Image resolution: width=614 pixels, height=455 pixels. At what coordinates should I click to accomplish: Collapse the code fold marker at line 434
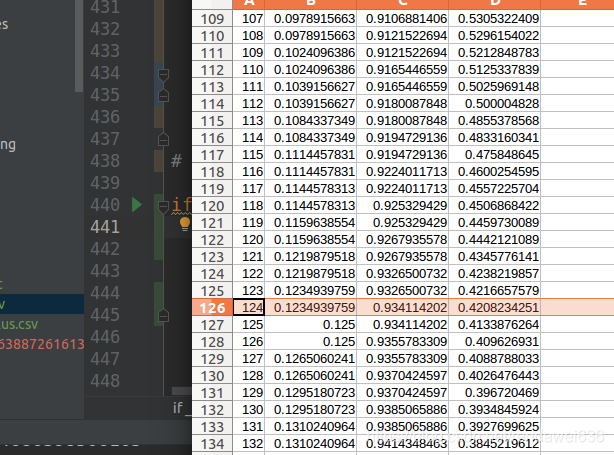[x=163, y=74]
